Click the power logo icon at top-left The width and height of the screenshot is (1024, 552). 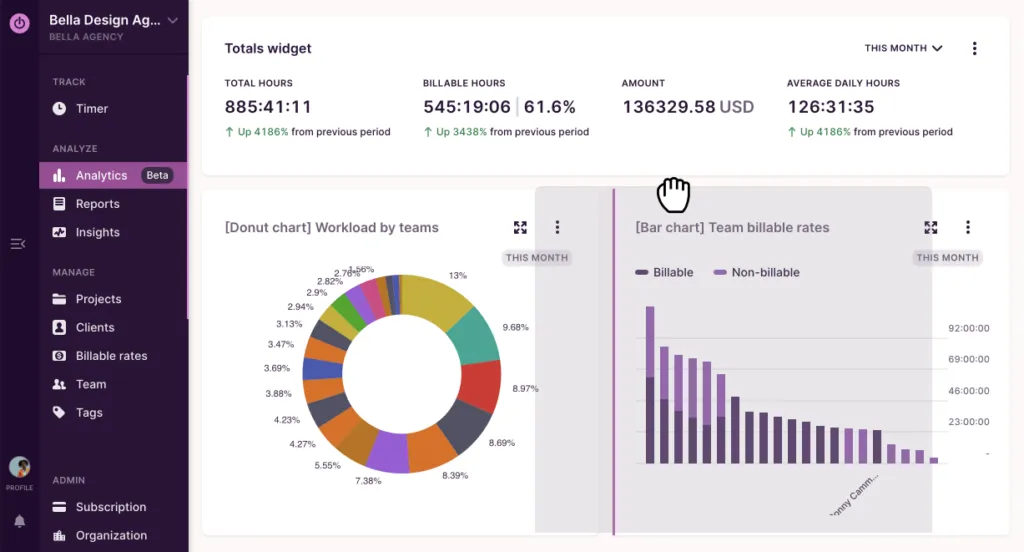click(x=19, y=23)
